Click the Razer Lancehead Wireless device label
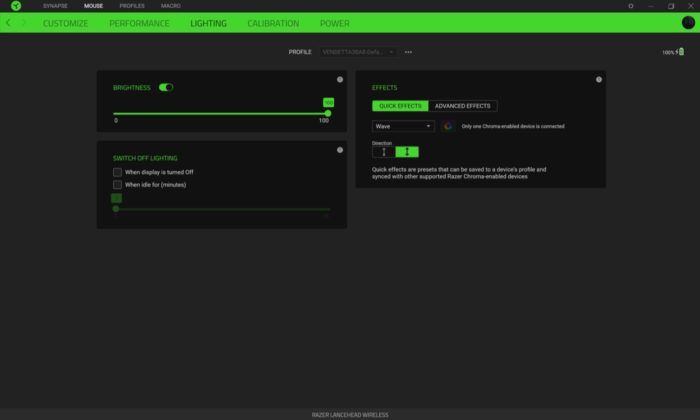The image size is (700, 420). point(350,415)
